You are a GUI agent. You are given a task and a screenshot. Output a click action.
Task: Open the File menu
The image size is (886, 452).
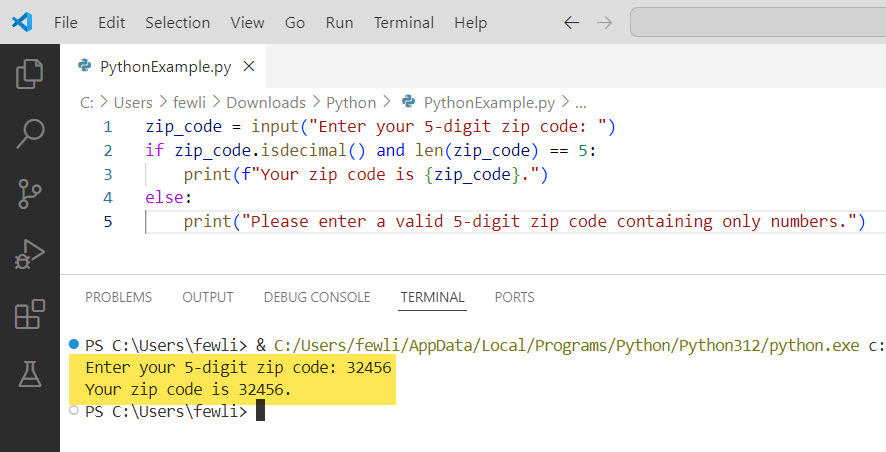click(x=66, y=23)
